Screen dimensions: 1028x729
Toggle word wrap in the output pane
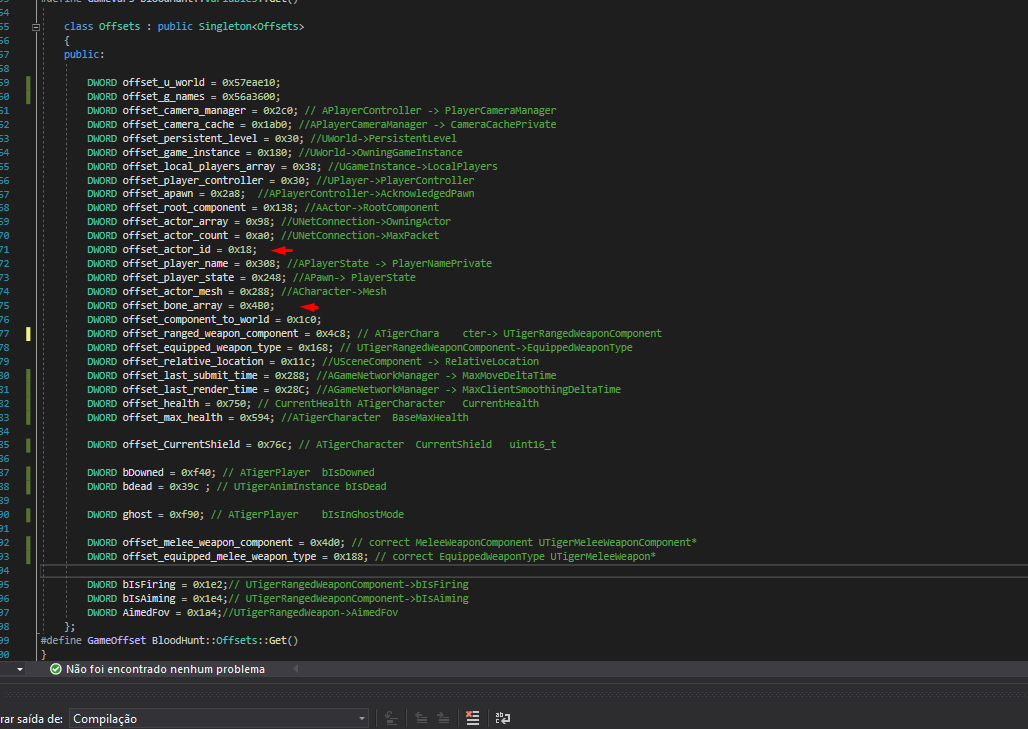click(503, 719)
